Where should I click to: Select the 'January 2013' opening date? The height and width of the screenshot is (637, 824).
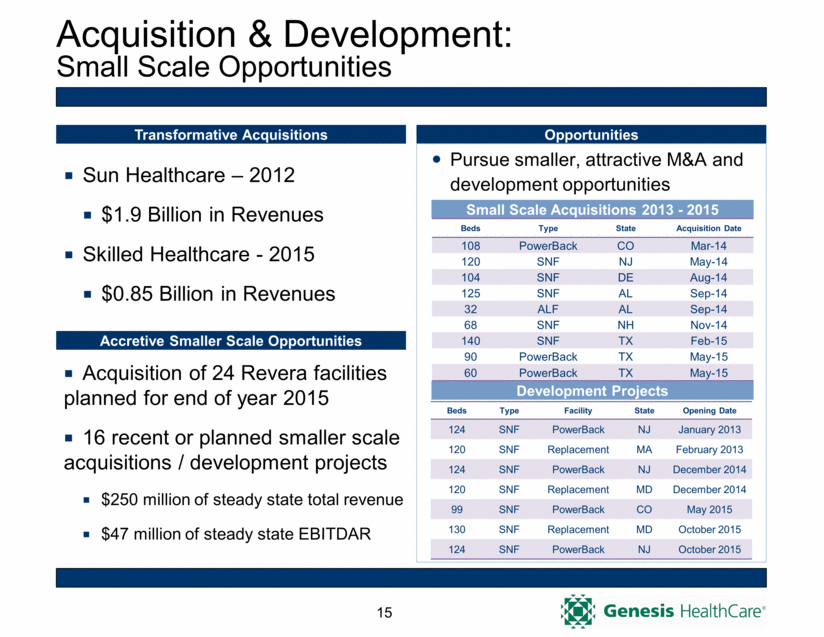709,429
